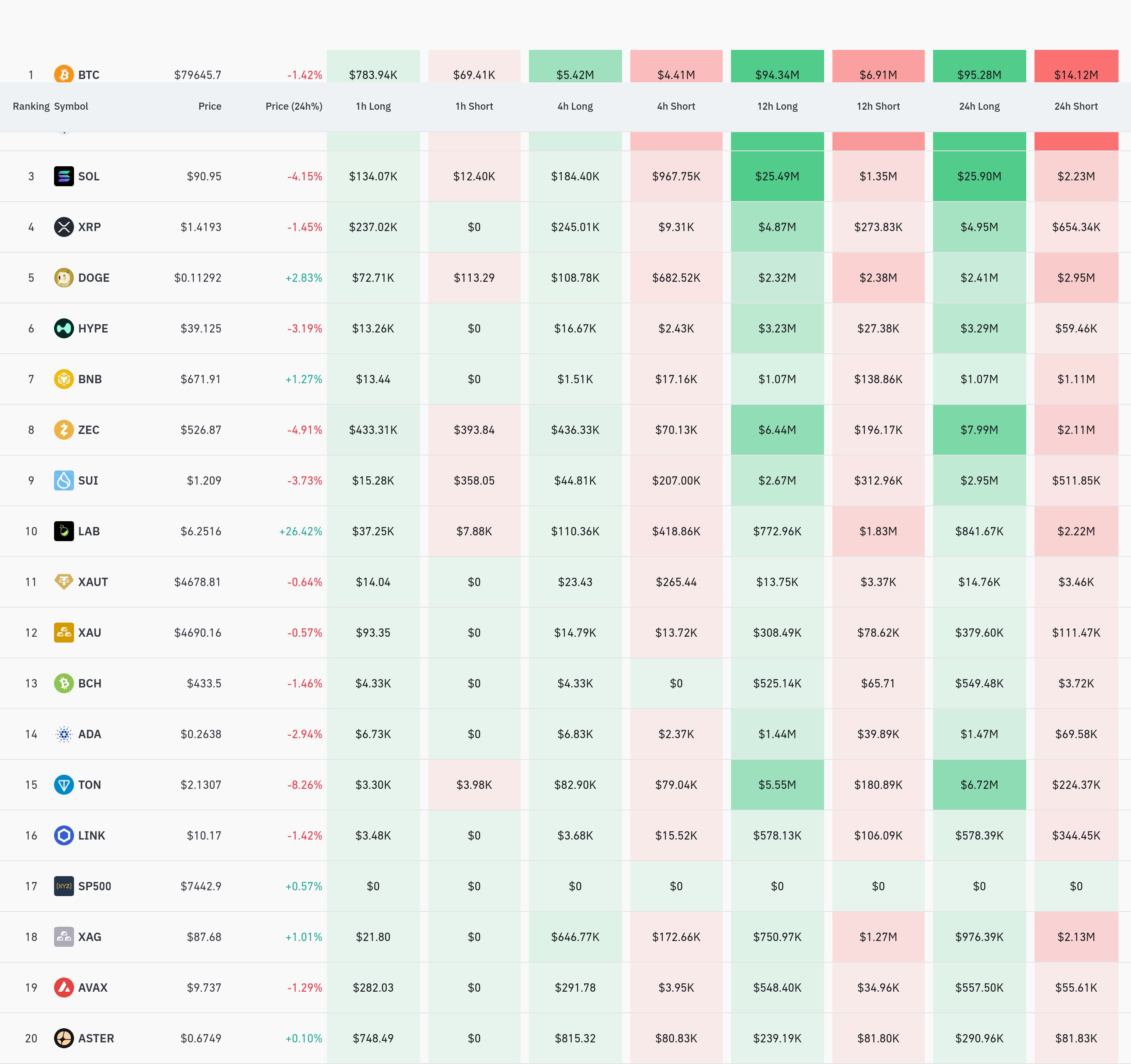Select ranking number 10 for LAB
The image size is (1131, 1064).
tap(31, 531)
